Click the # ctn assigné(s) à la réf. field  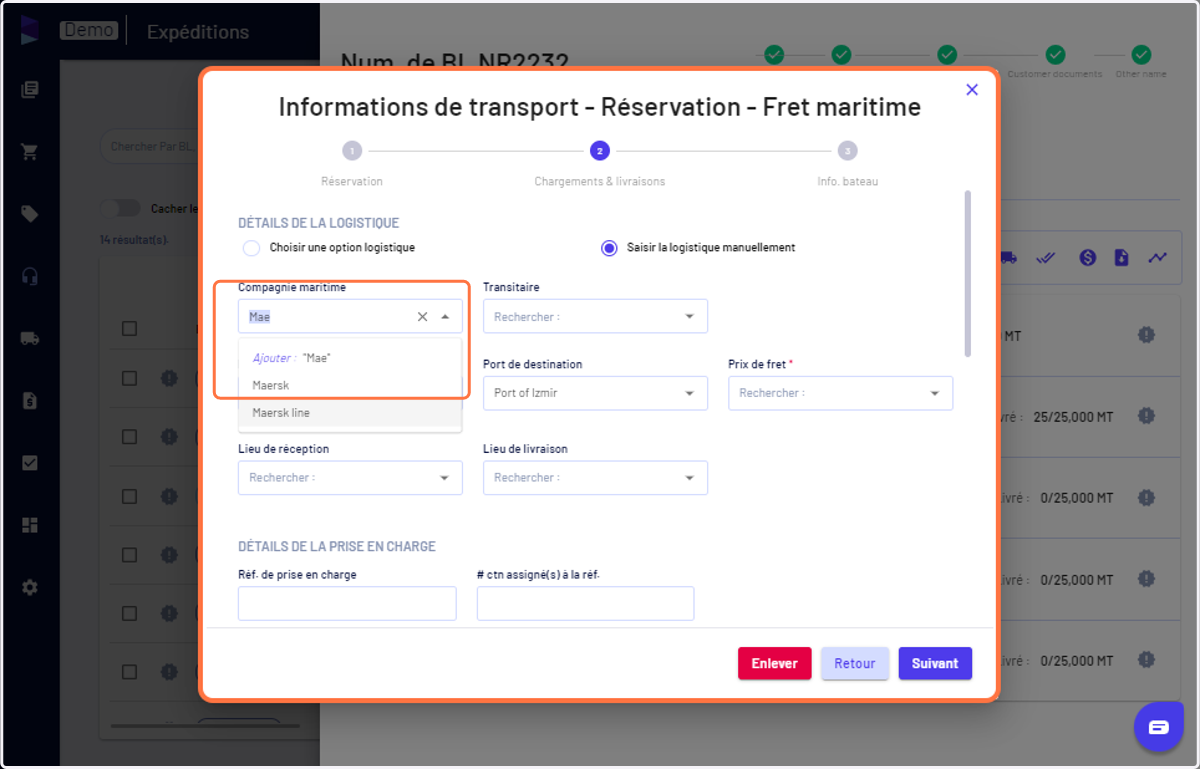585,603
